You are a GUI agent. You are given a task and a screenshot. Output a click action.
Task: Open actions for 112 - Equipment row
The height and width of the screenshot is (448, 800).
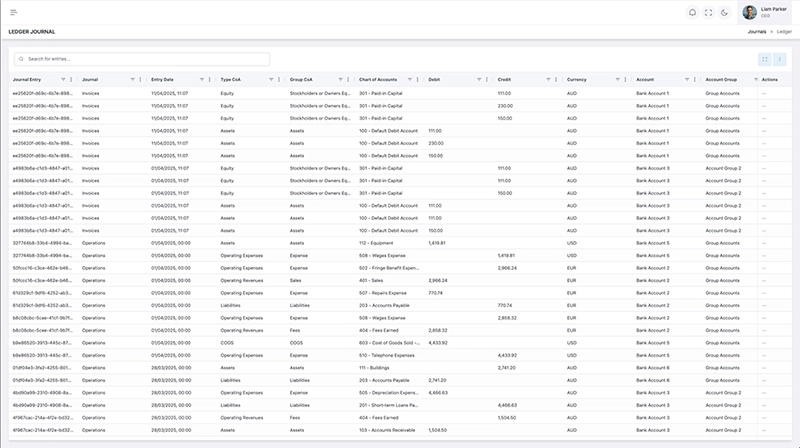coord(764,243)
